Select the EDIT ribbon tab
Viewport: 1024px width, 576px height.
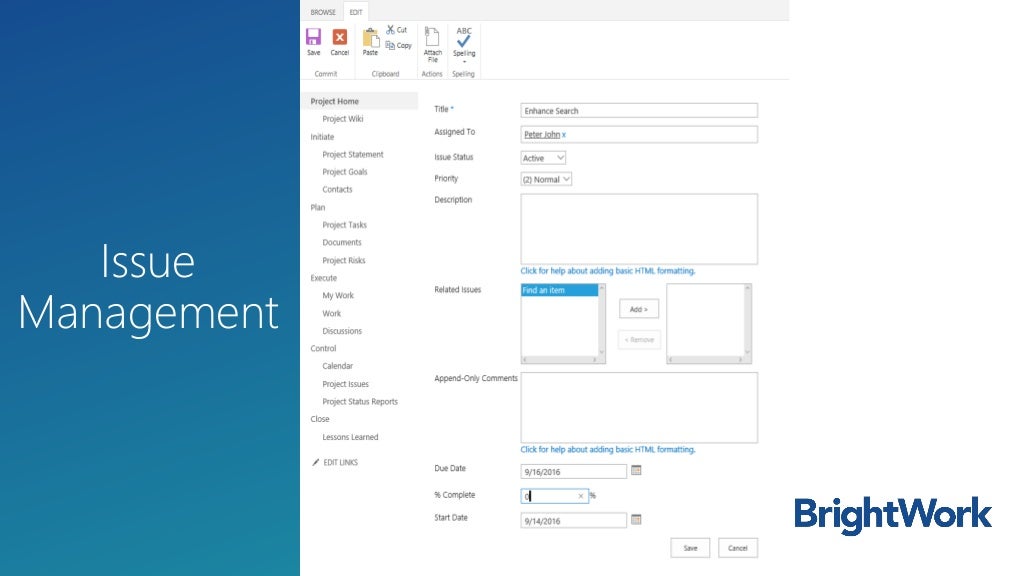355,12
